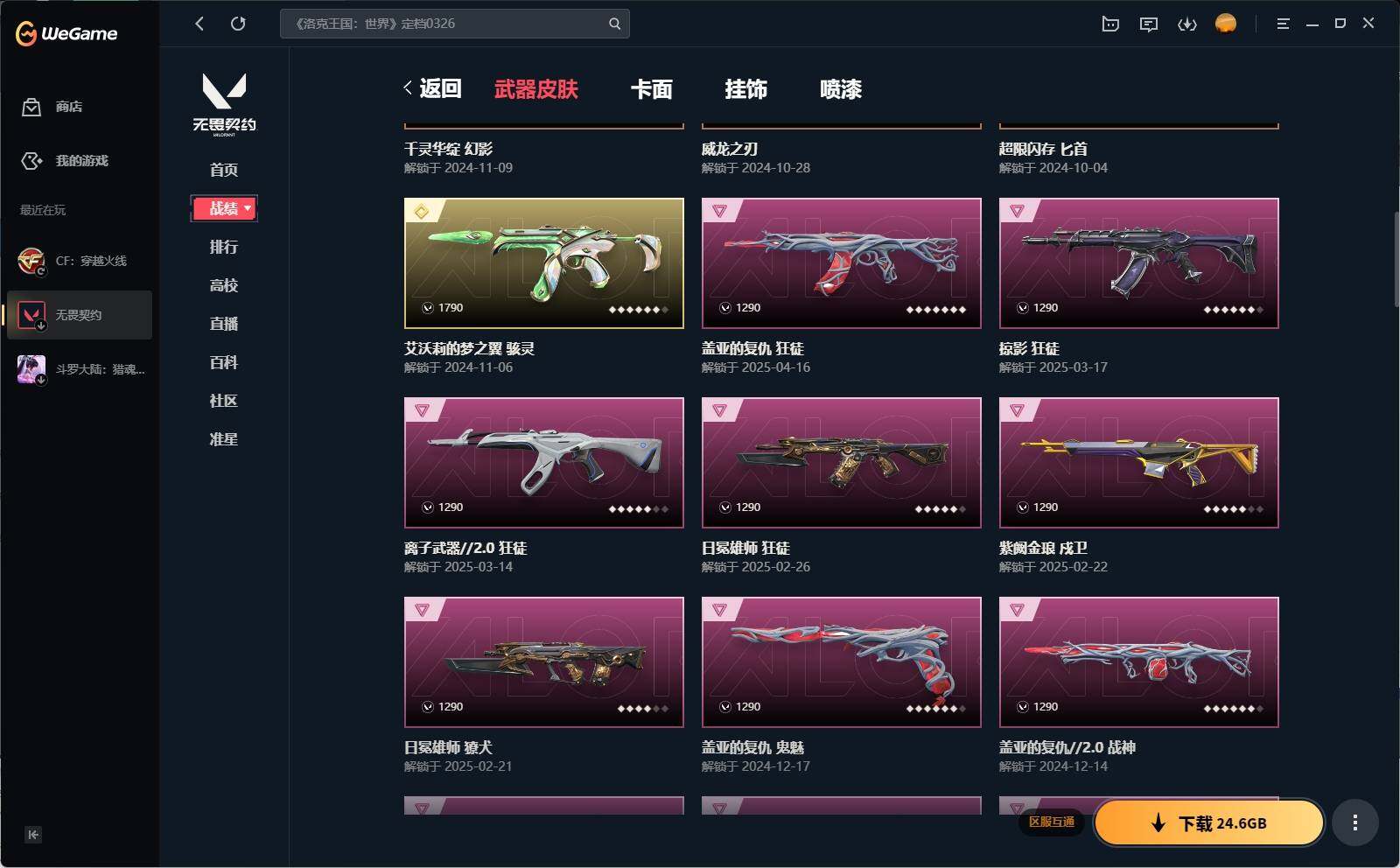Click the back arrow navigation icon
1400x868 pixels.
tap(199, 24)
